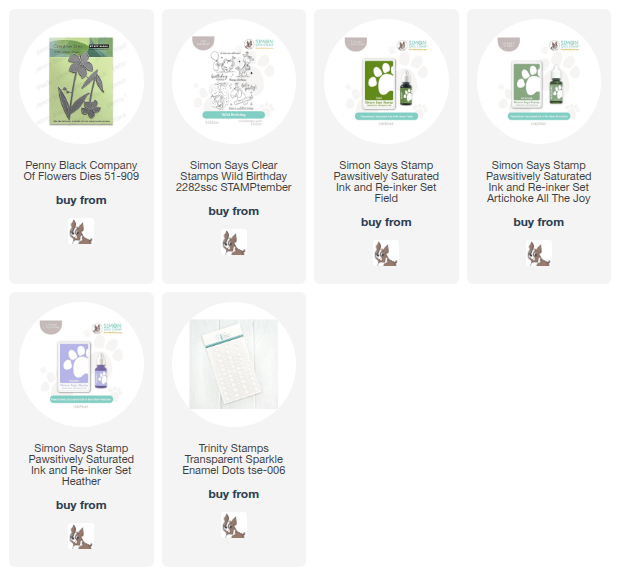Click the store icon under Penny Black Flowers Dies
This screenshot has width=620, height=588.
pos(81,231)
